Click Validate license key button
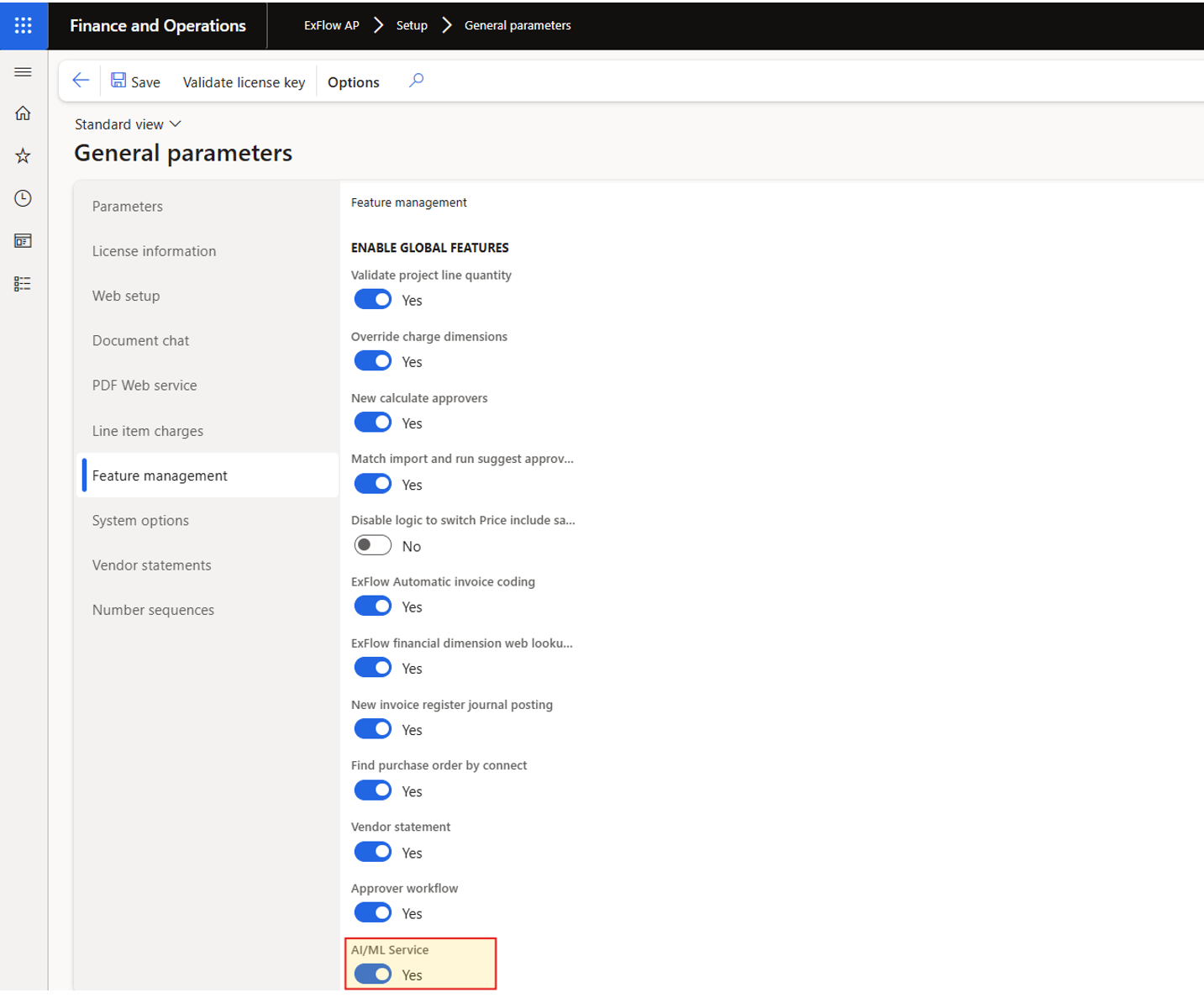Image resolution: width=1204 pixels, height=998 pixels. (x=244, y=82)
